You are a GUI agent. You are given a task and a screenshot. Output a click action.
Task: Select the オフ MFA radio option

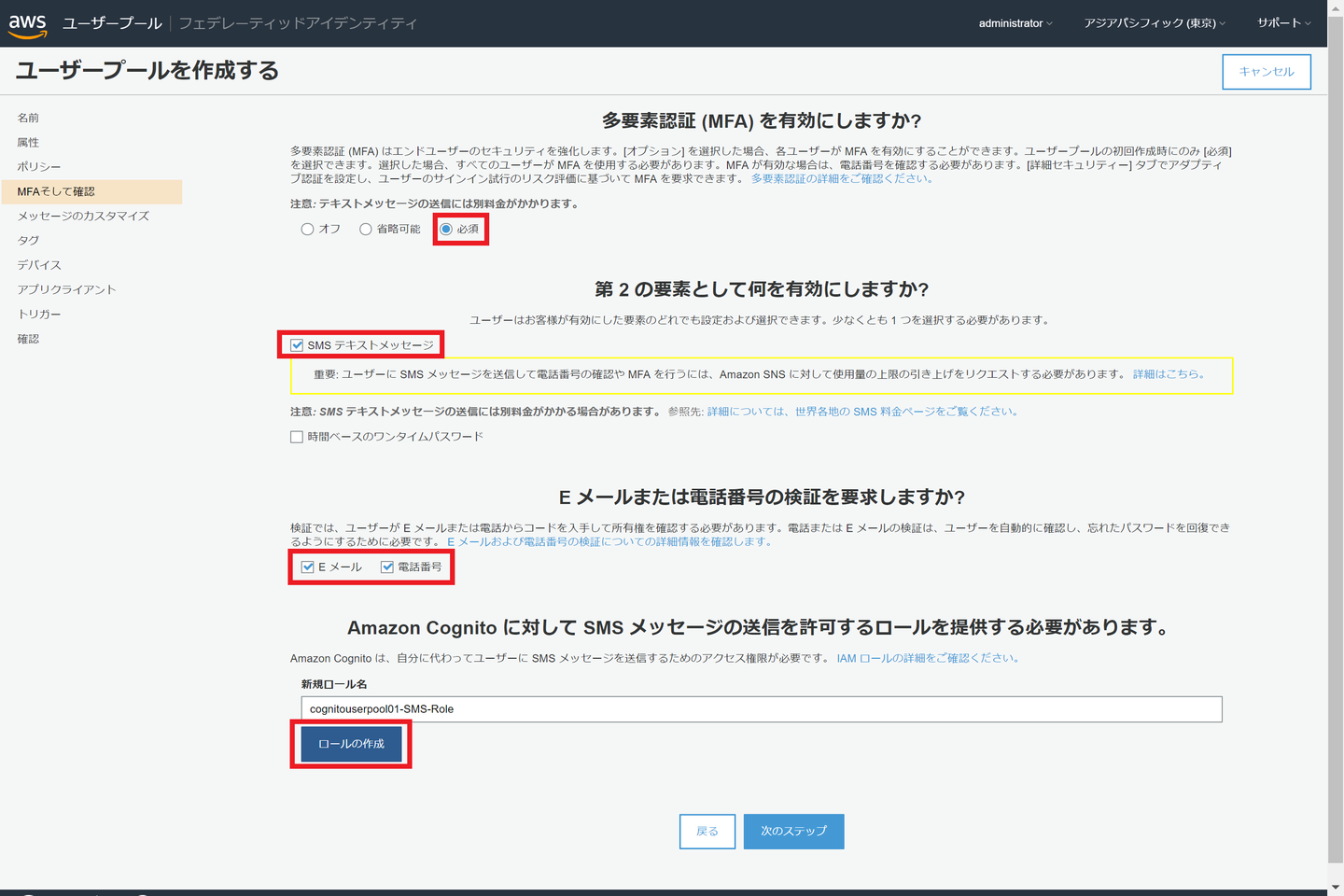click(x=307, y=229)
